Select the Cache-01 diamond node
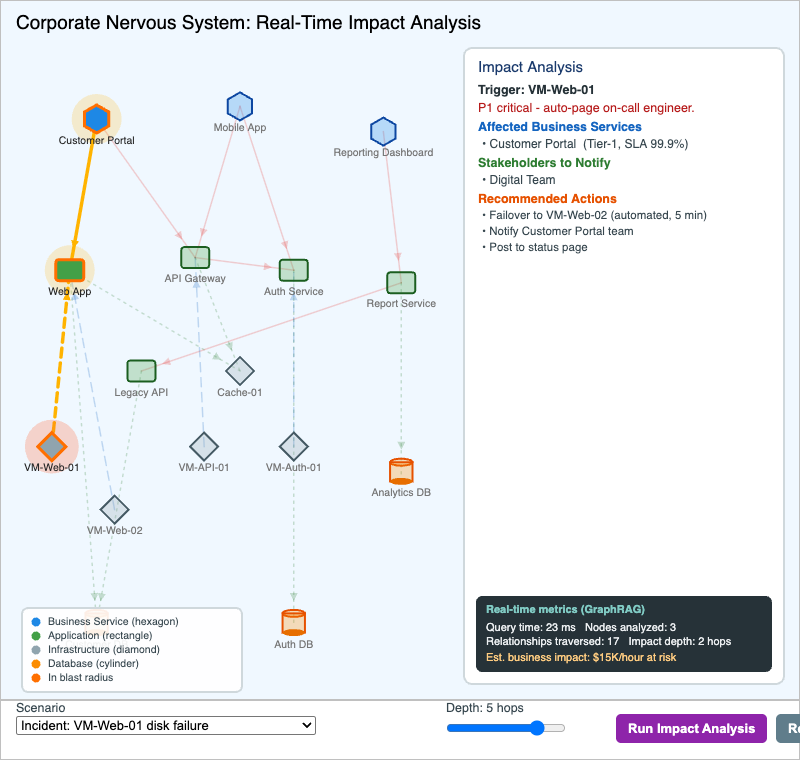This screenshot has height=760, width=800. coord(240,371)
